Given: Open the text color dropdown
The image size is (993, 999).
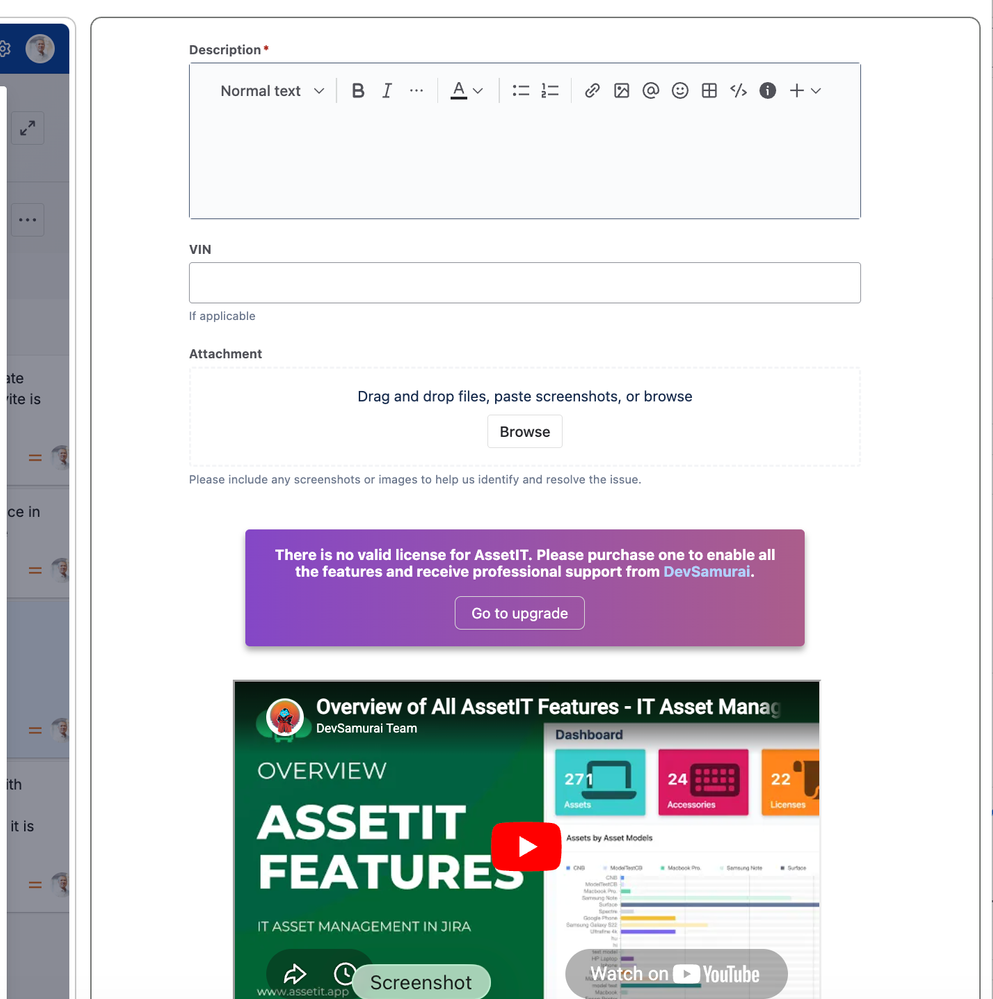Looking at the screenshot, I should pos(467,90).
